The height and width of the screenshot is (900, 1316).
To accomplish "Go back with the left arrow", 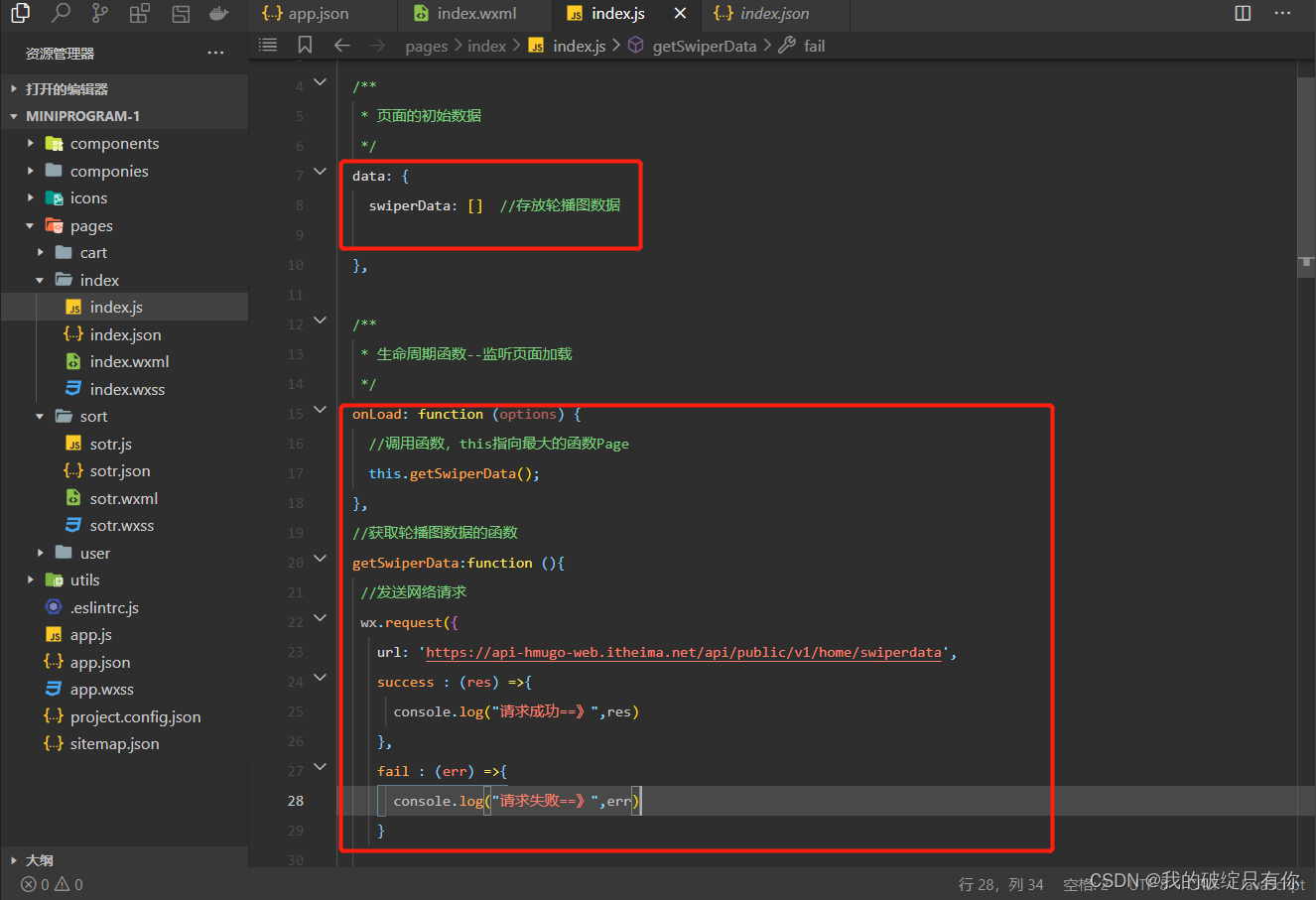I will point(342,45).
